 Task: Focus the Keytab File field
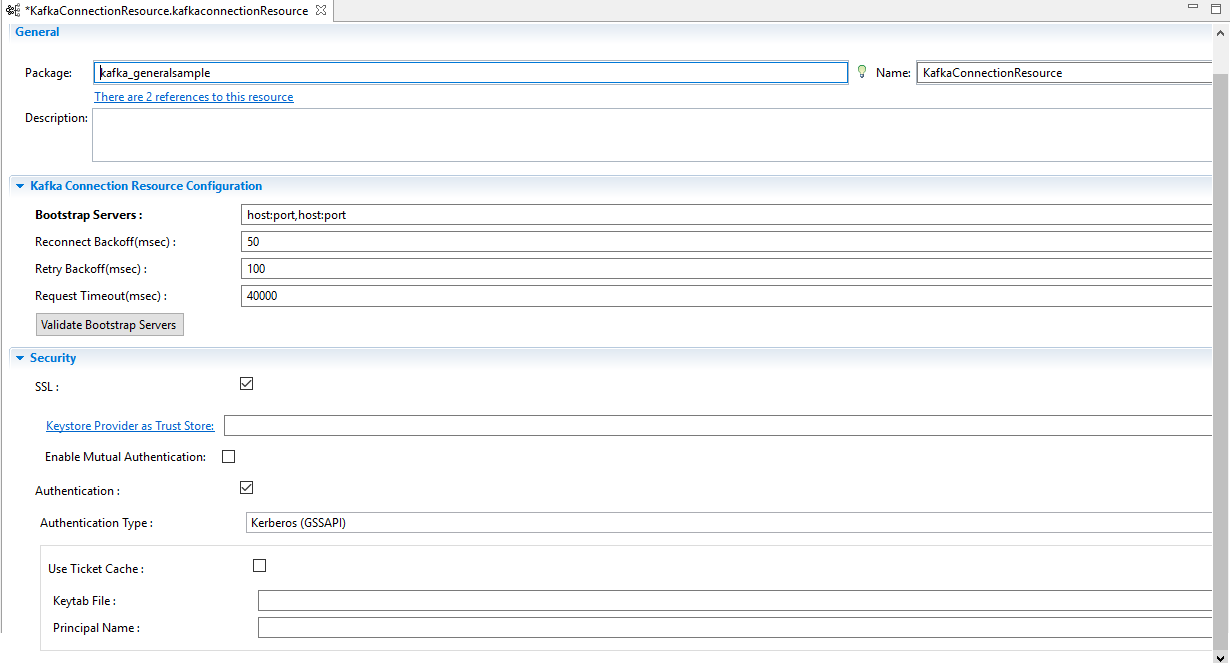pos(735,600)
